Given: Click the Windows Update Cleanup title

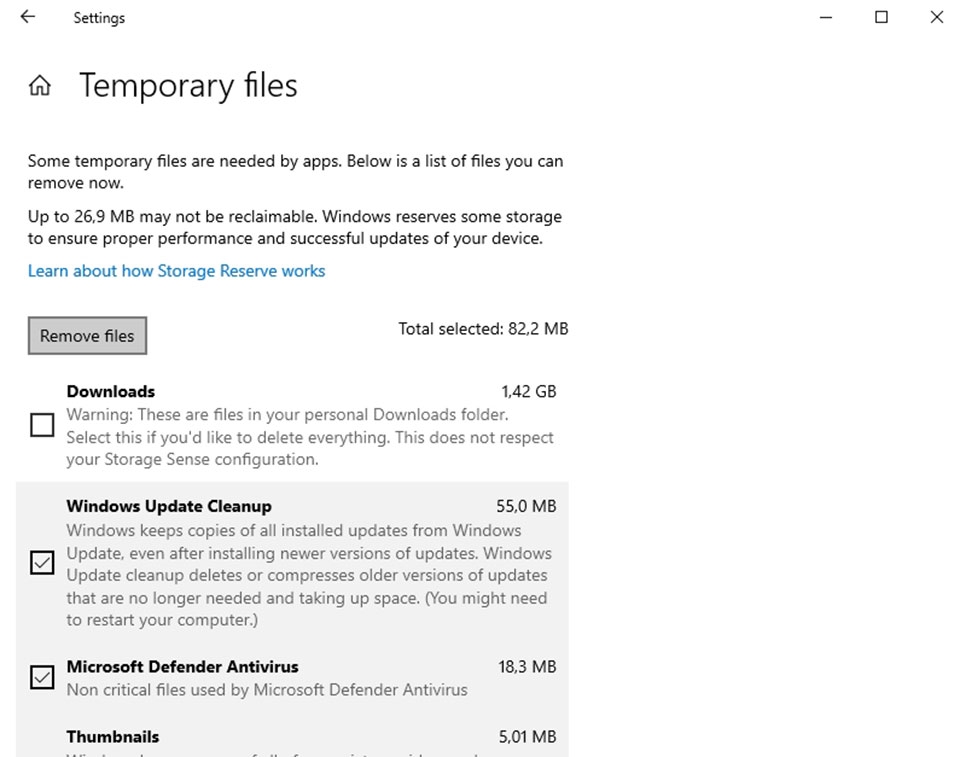Looking at the screenshot, I should [x=169, y=506].
